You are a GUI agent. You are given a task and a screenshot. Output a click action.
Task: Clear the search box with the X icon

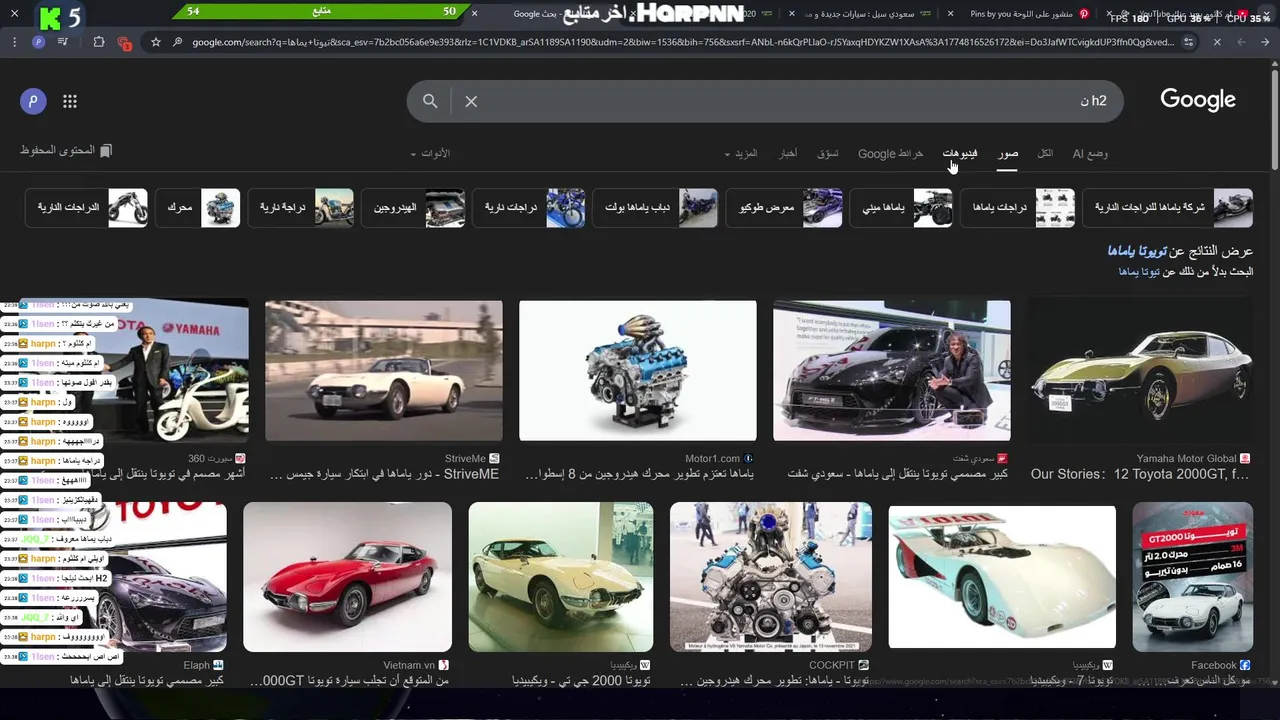point(471,101)
